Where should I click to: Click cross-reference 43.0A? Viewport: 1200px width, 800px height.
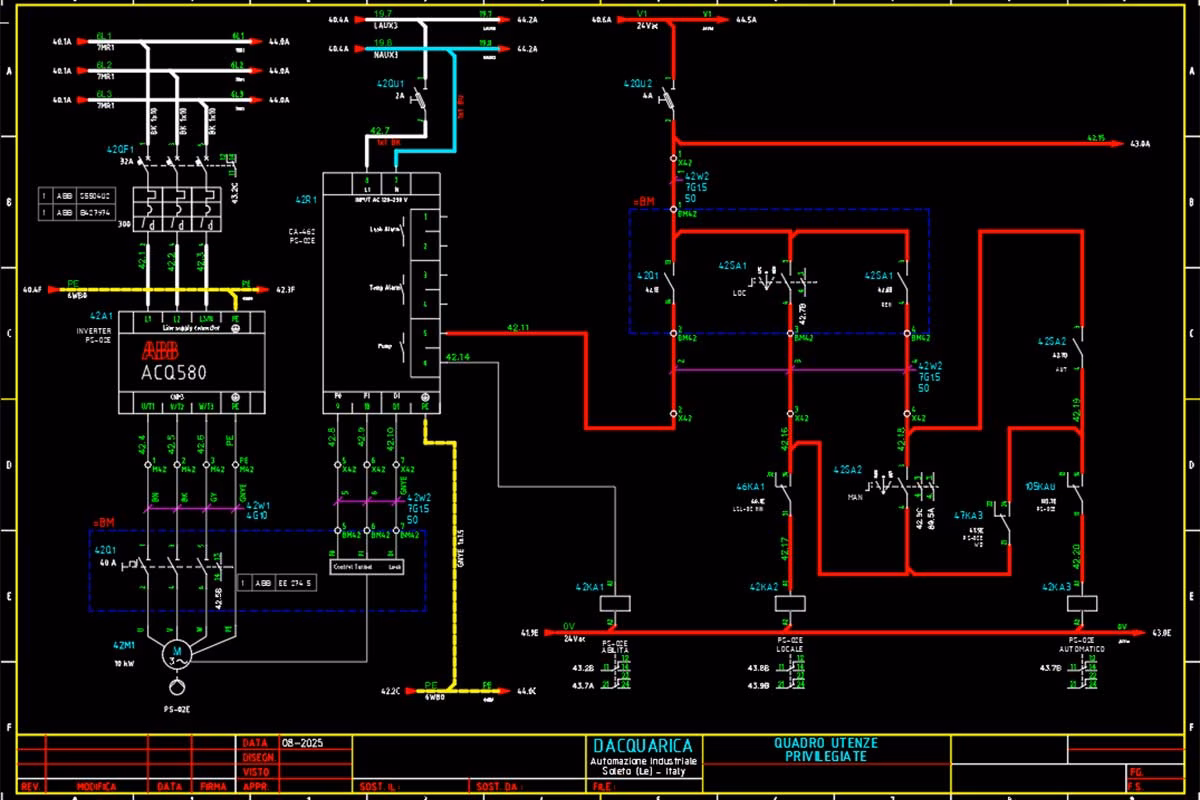click(1141, 144)
